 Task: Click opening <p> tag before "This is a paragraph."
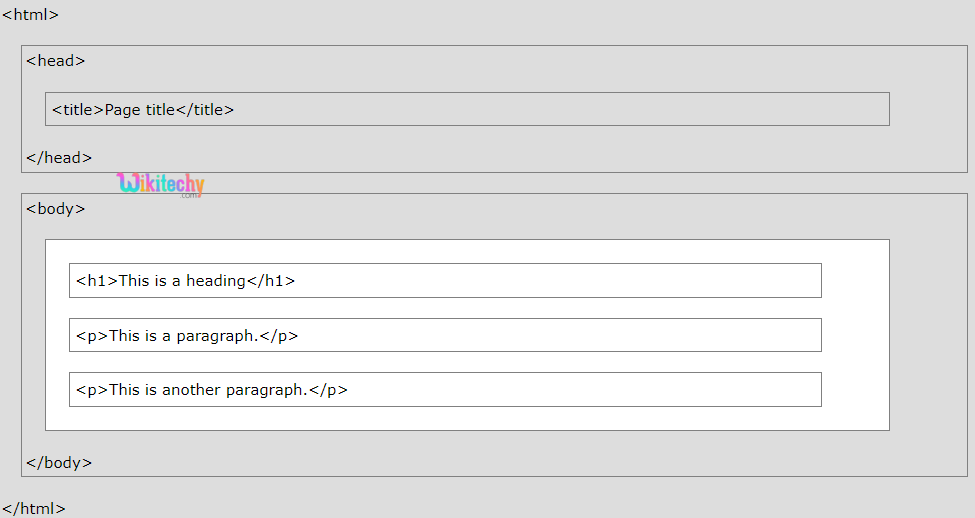92,336
